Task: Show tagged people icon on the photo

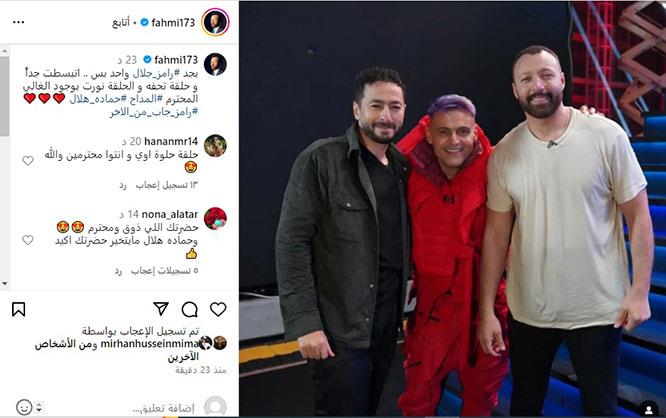Action: (x=649, y=410)
